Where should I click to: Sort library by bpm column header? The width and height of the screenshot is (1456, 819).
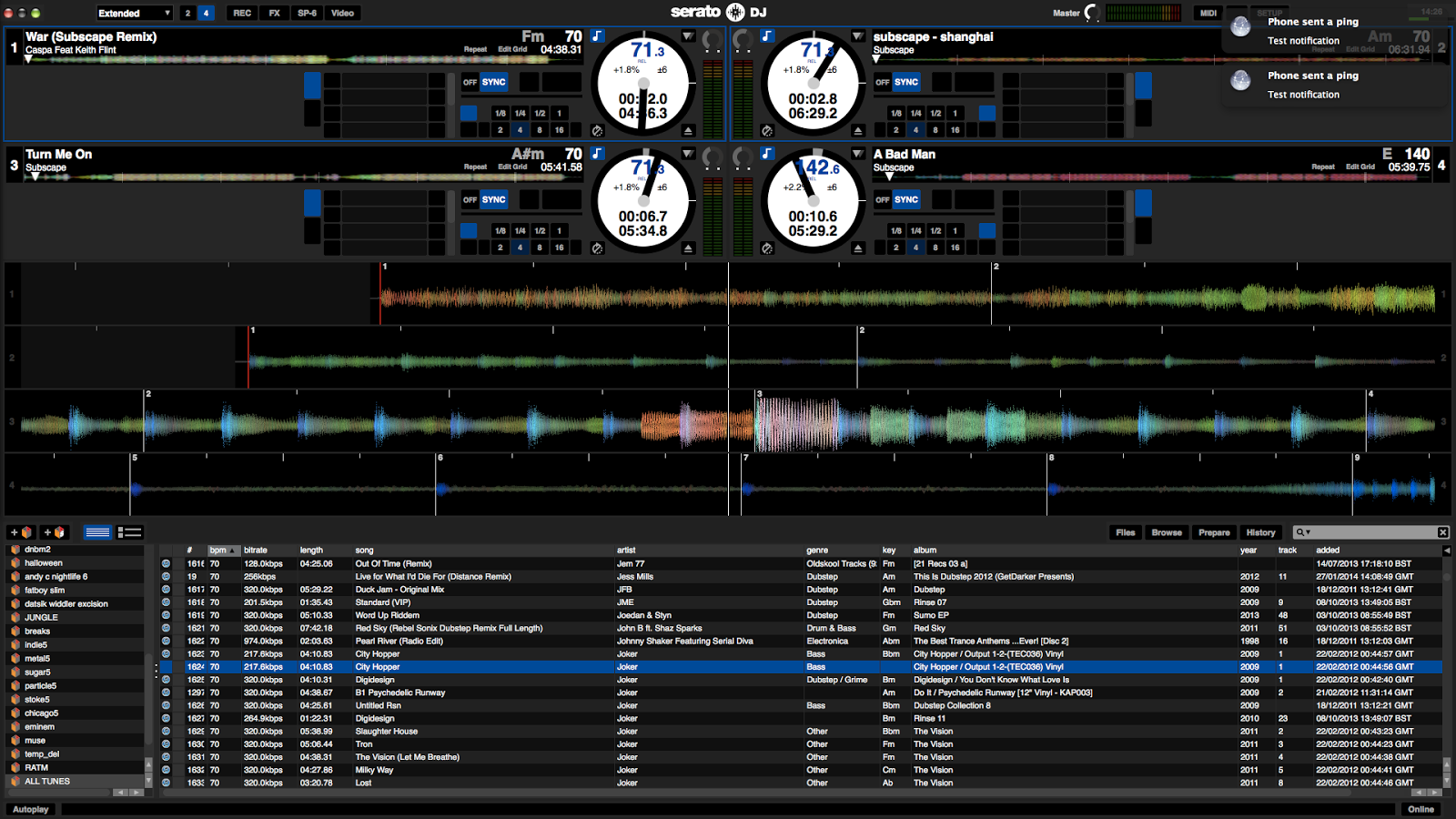223,551
